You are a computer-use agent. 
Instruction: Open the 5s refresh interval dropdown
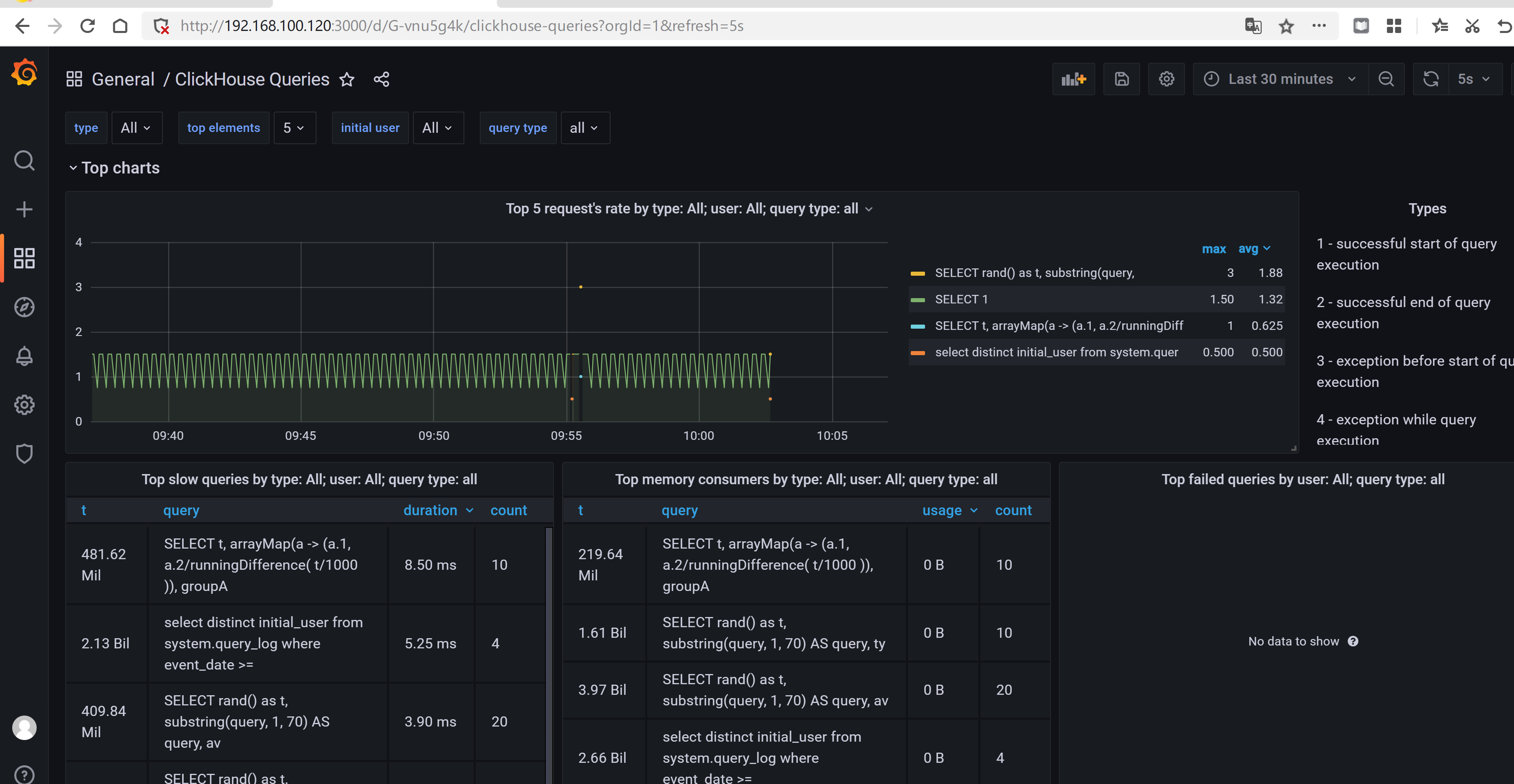click(x=1475, y=79)
